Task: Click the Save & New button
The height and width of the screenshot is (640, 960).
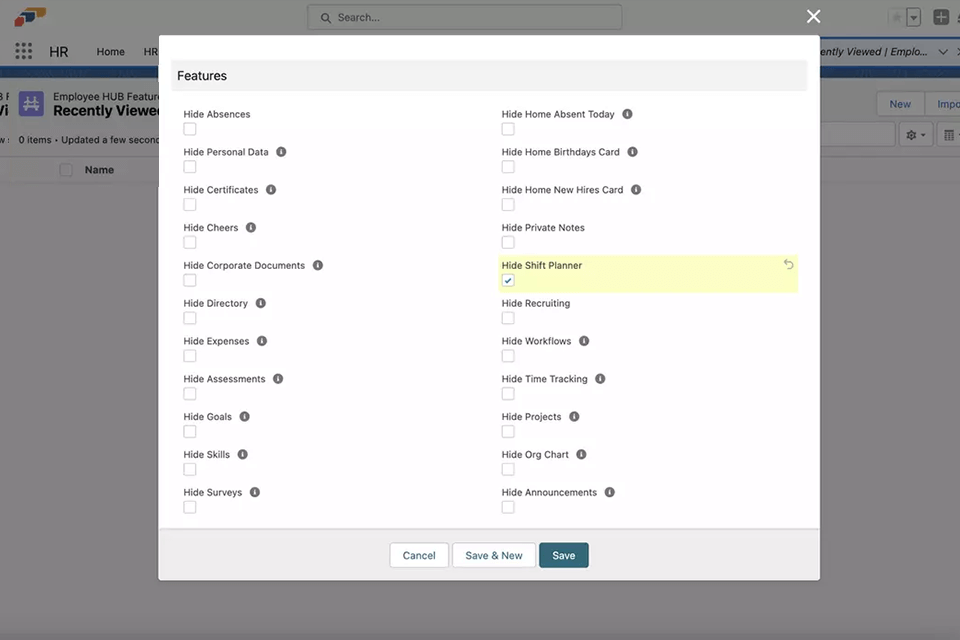Action: pos(493,555)
